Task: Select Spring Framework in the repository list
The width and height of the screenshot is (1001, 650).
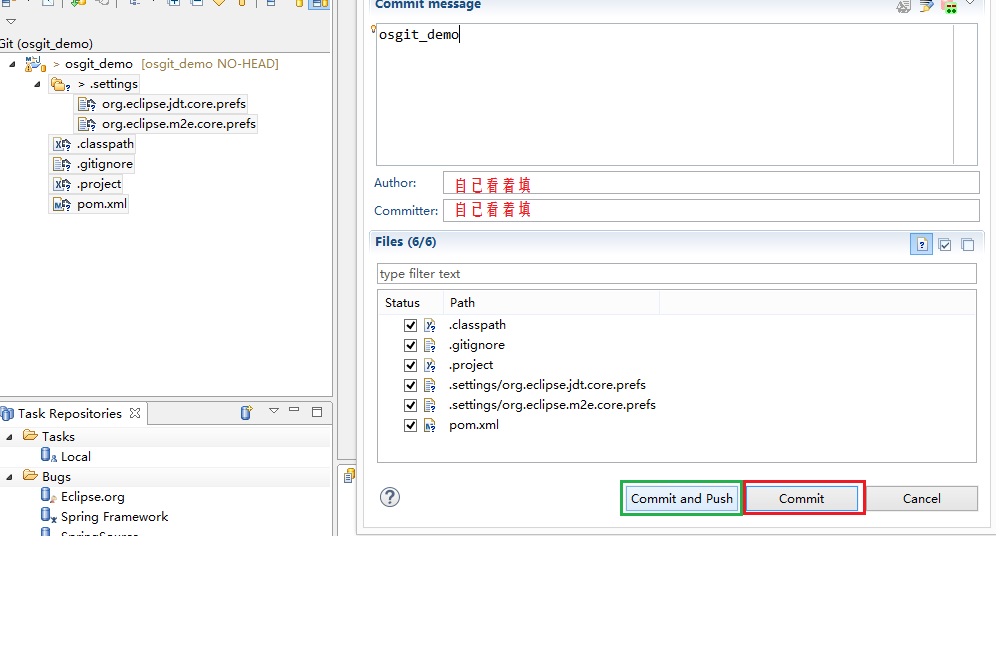Action: point(114,517)
